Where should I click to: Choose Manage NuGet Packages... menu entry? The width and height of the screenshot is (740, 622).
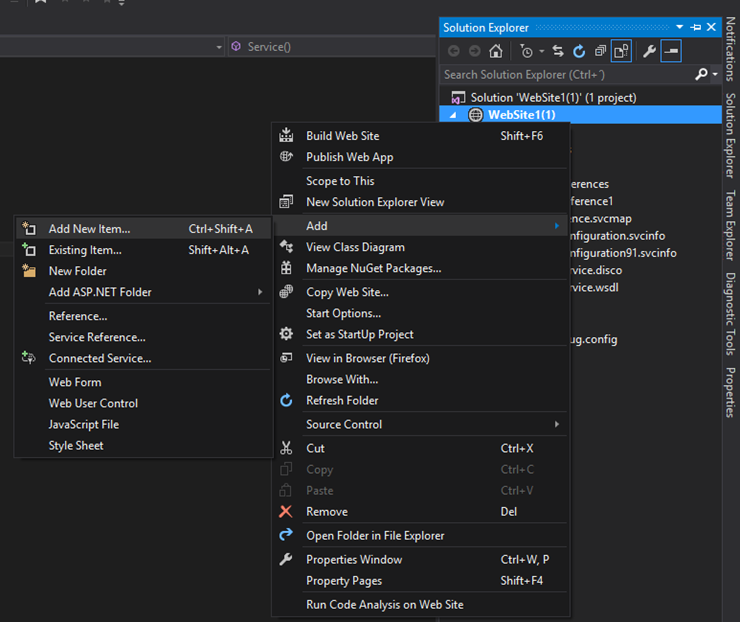pyautogui.click(x=373, y=268)
